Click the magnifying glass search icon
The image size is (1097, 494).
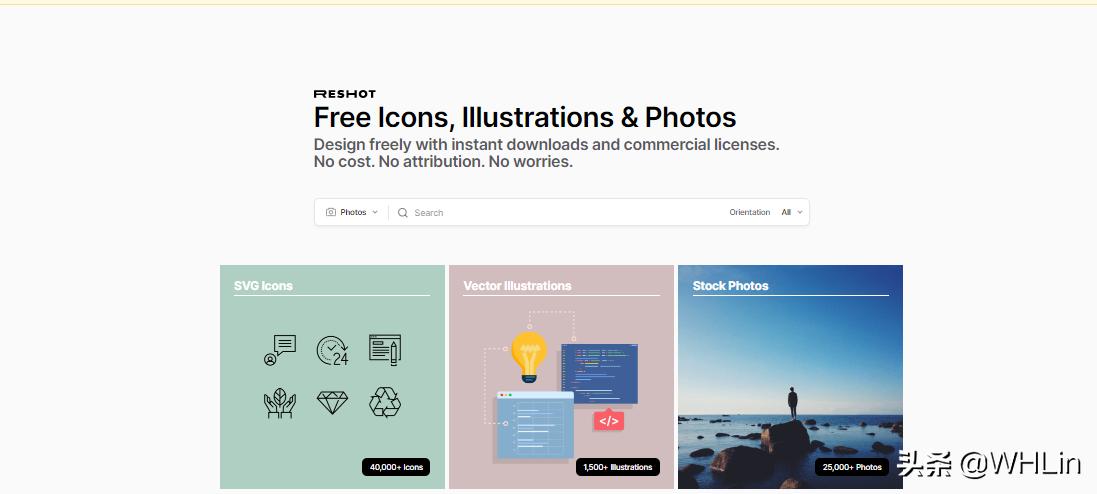point(403,213)
